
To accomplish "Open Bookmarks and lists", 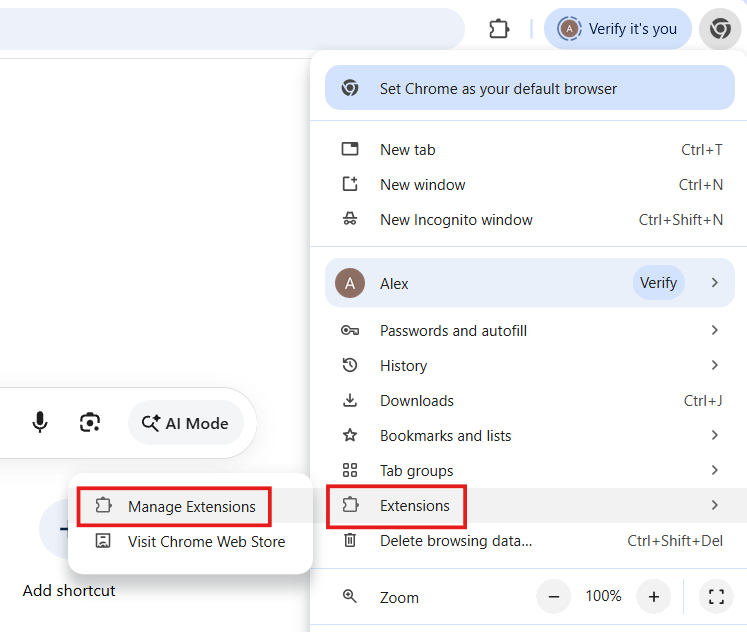I will pos(529,435).
